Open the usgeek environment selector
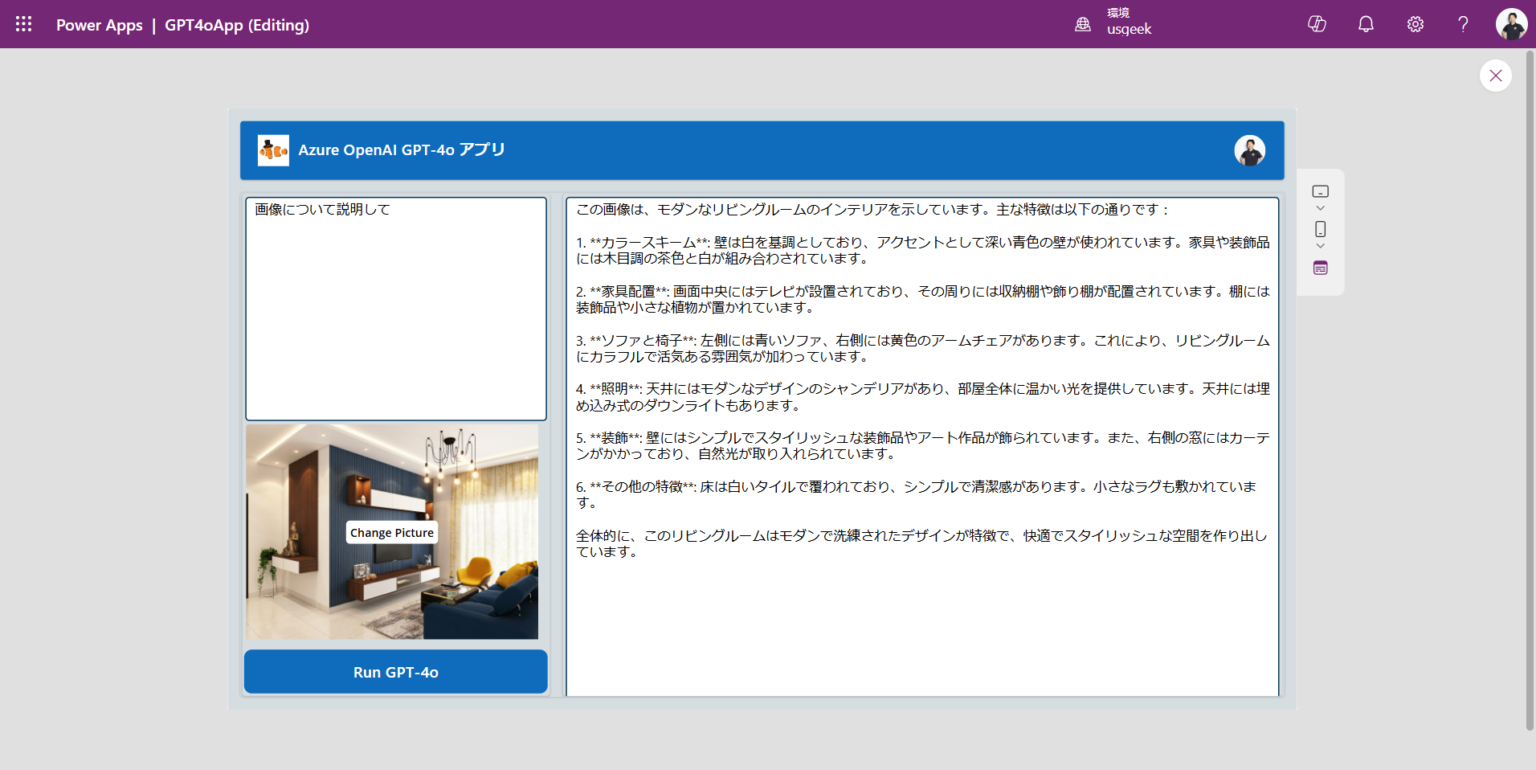The height and width of the screenshot is (770, 1536). coord(1113,23)
